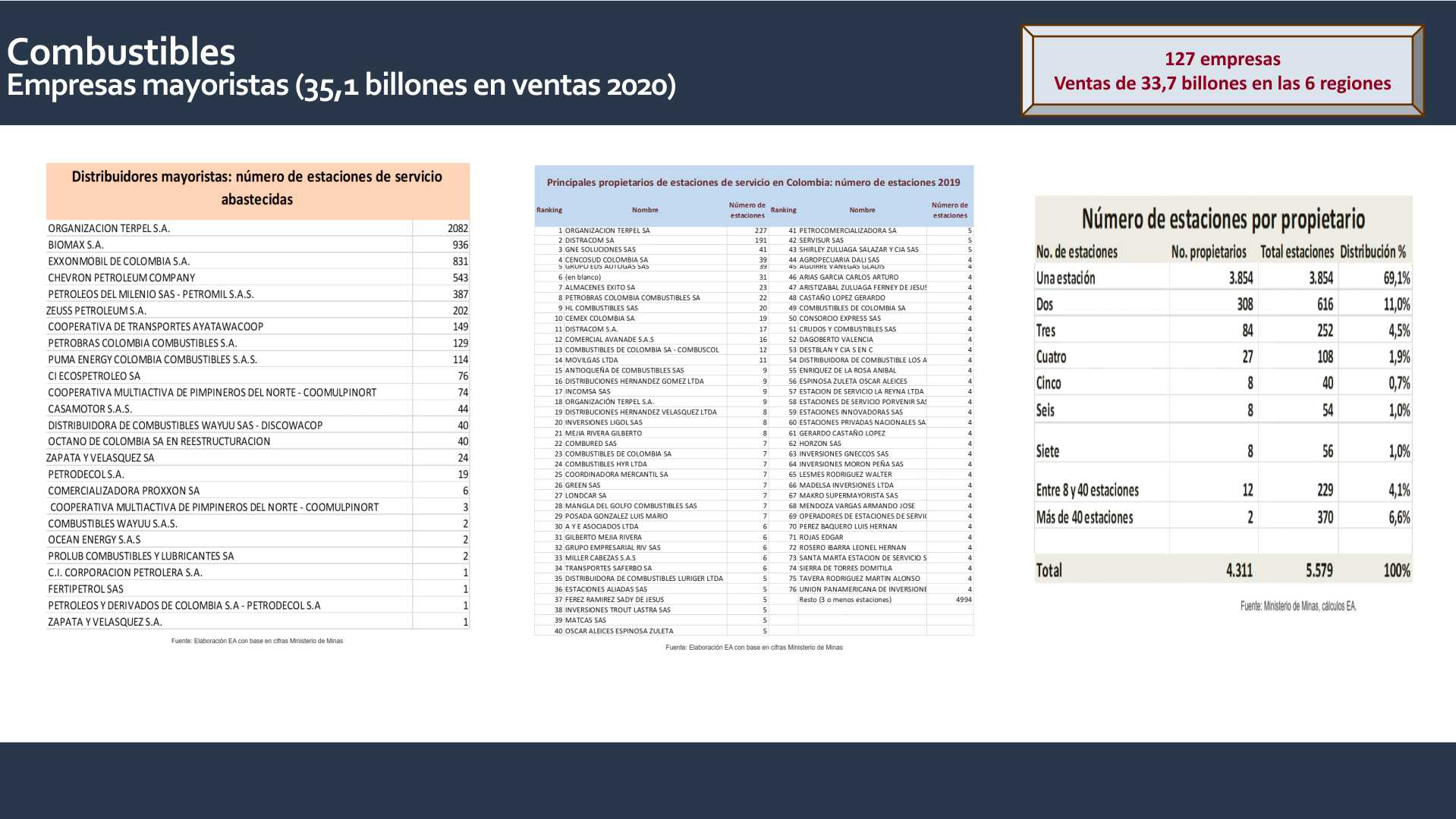Select 'OCEAN ENERGY S.A.S' row
The image size is (1456, 819).
coord(258,540)
